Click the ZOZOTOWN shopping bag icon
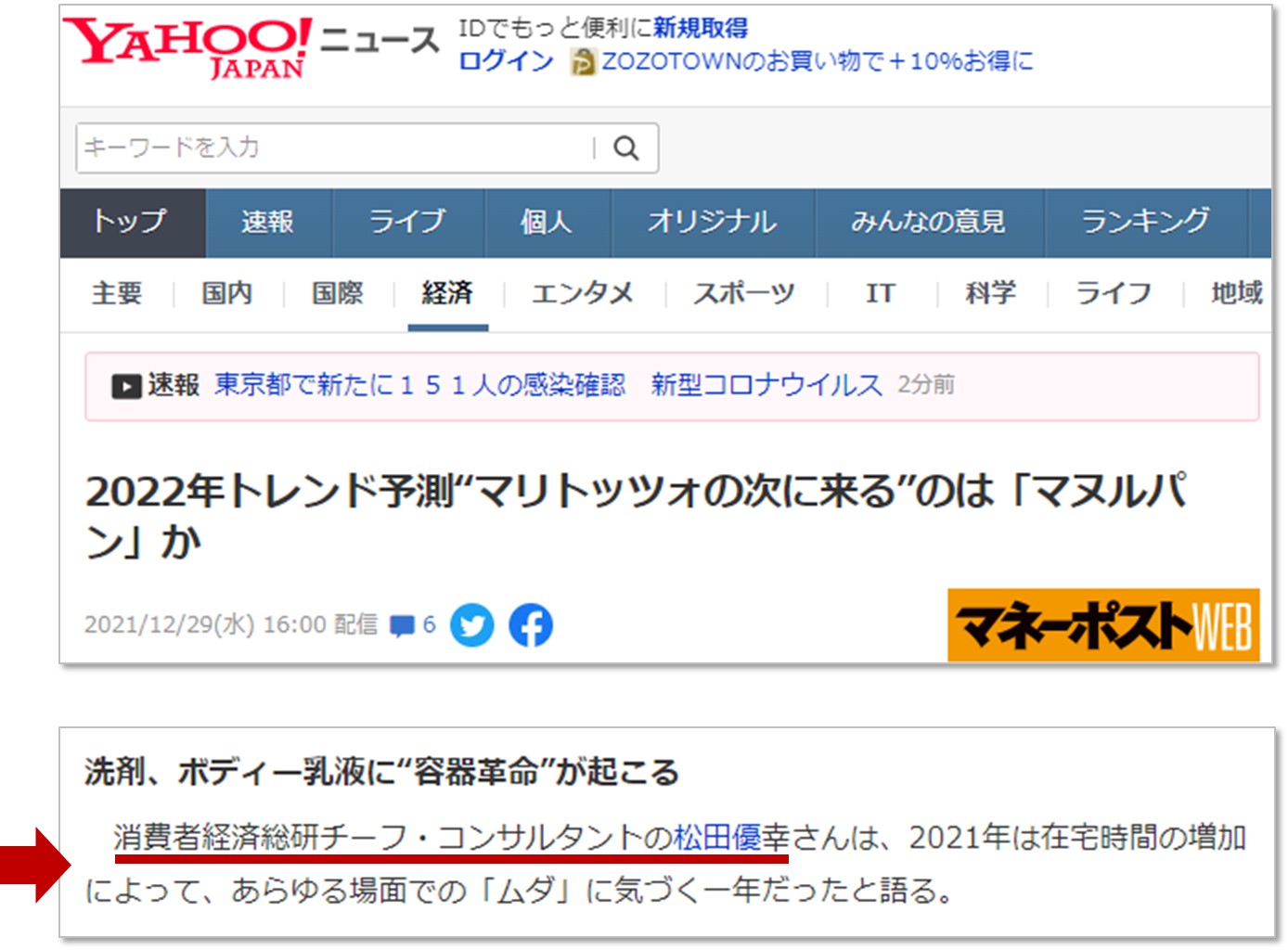 pos(583,62)
